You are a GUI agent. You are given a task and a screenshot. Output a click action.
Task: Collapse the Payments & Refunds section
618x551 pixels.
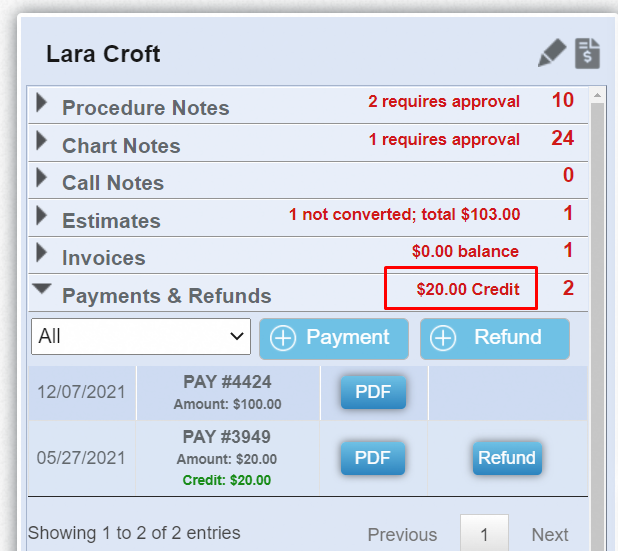coord(42,289)
